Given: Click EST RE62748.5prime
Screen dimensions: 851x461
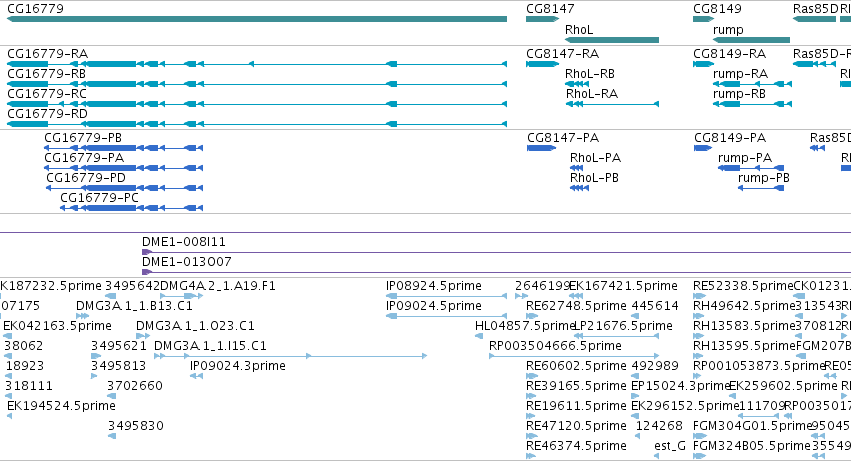Looking at the screenshot, I should 532,316.
